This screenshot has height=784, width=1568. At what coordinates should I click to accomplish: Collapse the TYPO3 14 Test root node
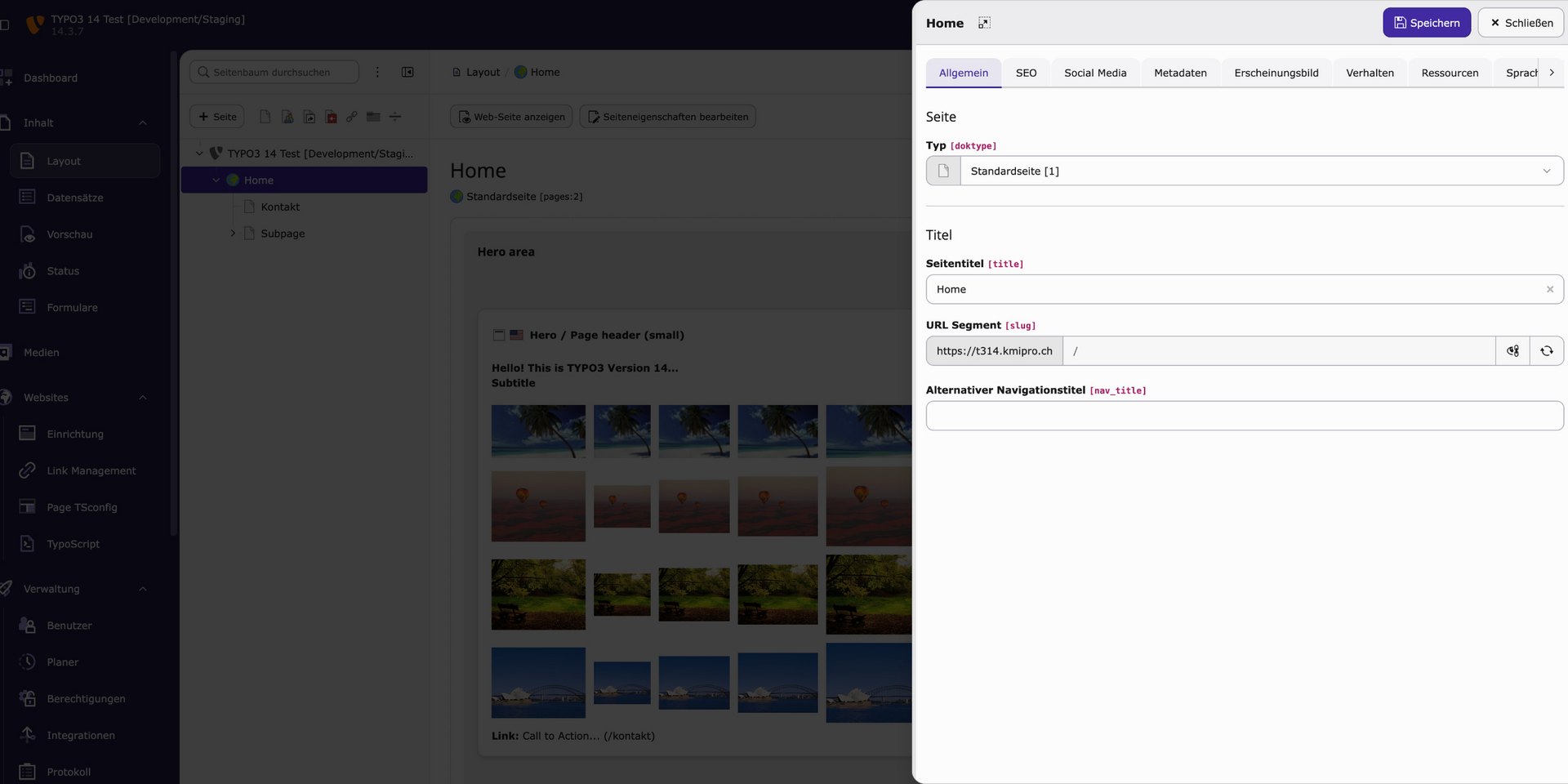[199, 154]
